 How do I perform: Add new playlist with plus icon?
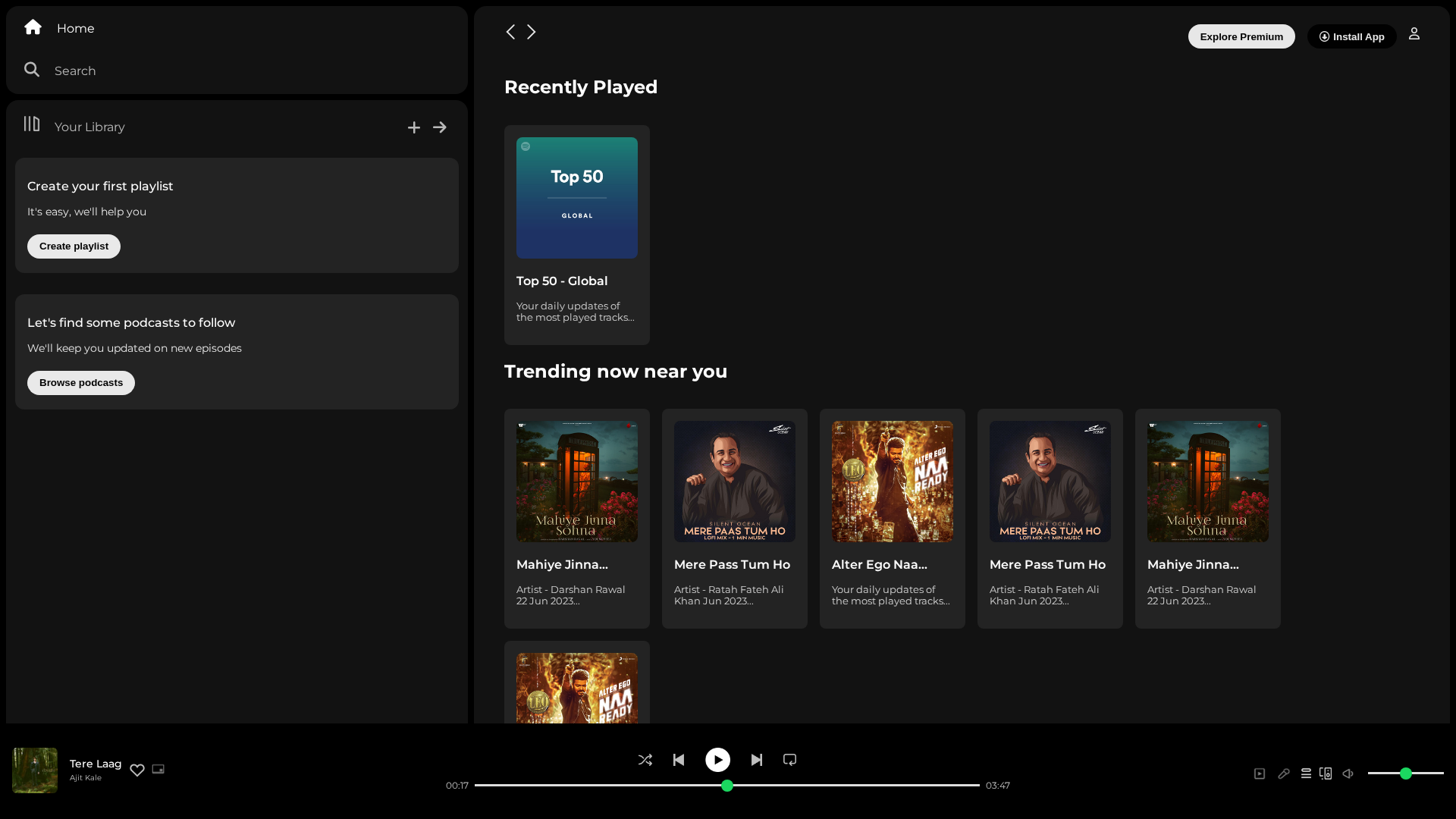click(x=414, y=127)
